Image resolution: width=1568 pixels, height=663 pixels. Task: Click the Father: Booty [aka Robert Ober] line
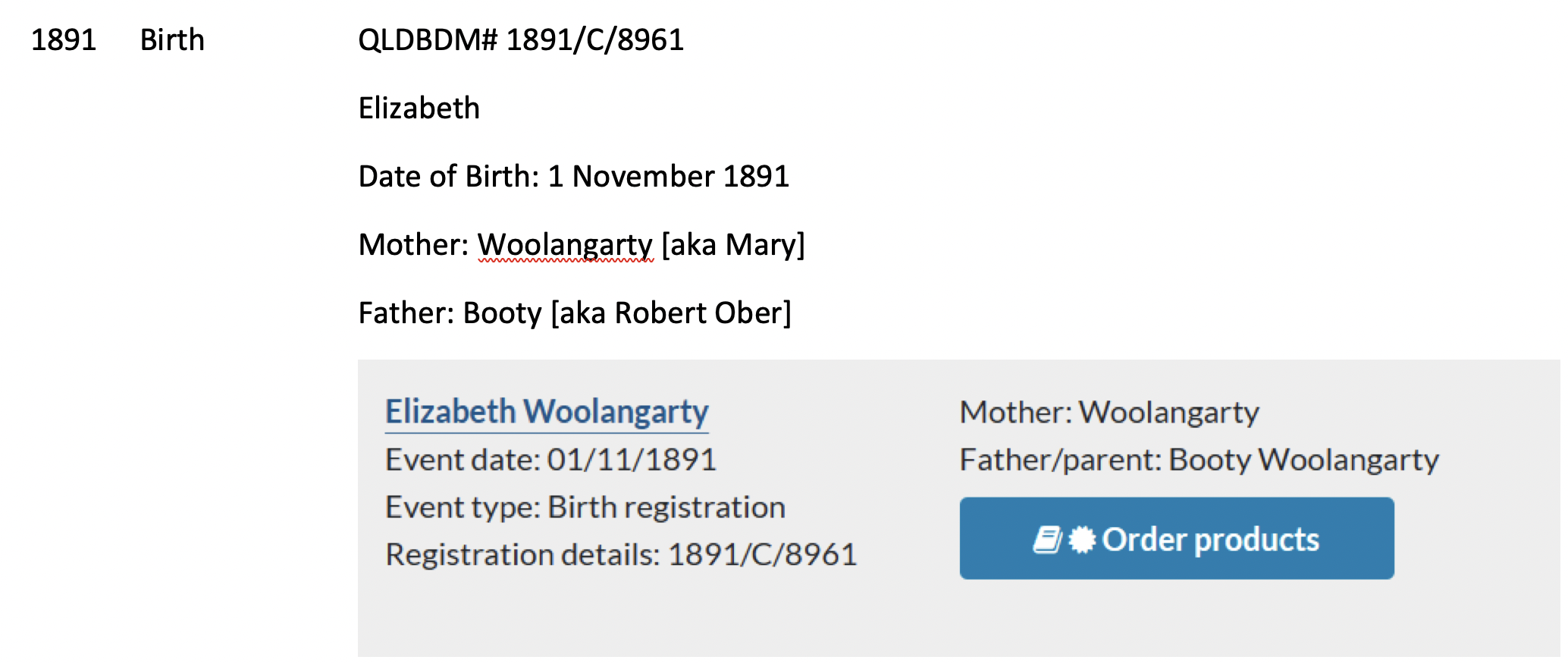(575, 313)
